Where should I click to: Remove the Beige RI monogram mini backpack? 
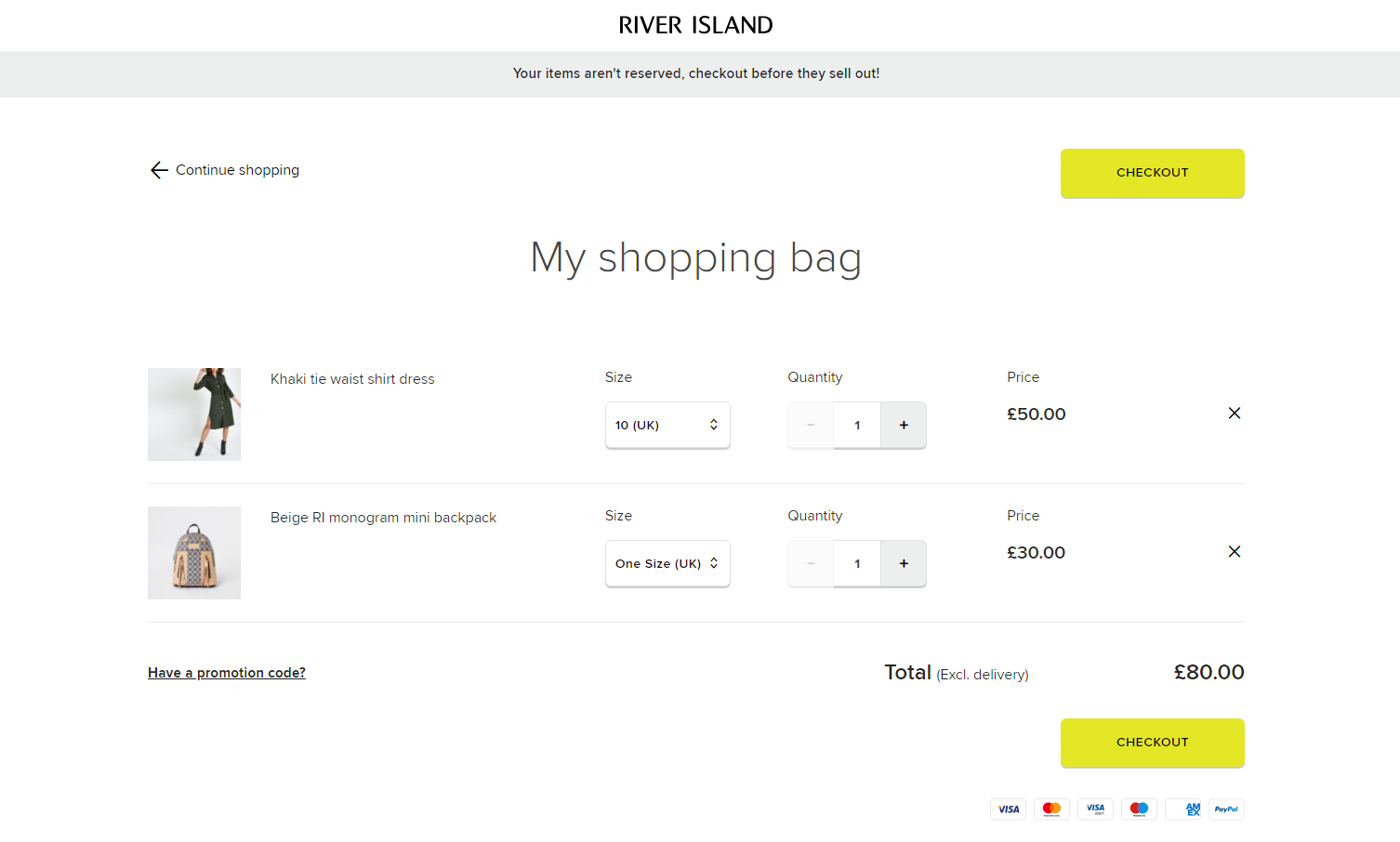click(x=1235, y=552)
